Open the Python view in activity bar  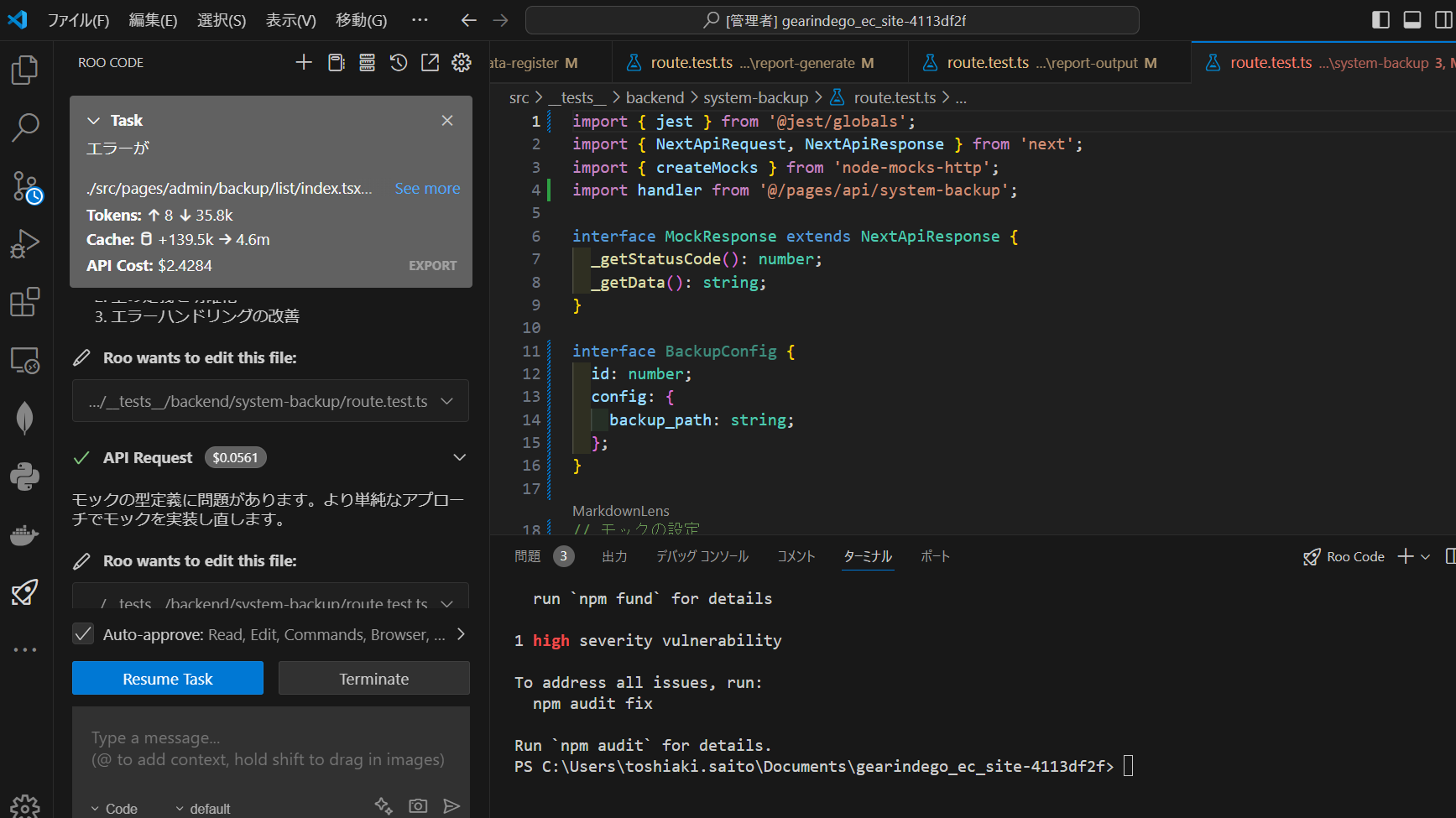25,477
